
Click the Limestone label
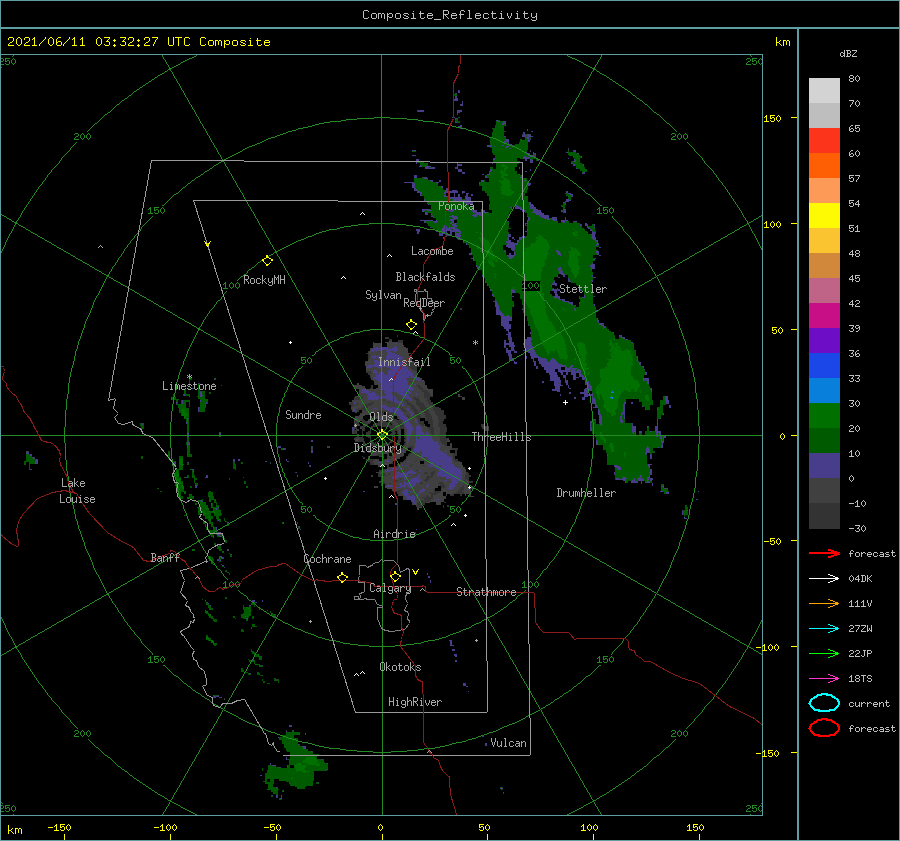click(189, 386)
